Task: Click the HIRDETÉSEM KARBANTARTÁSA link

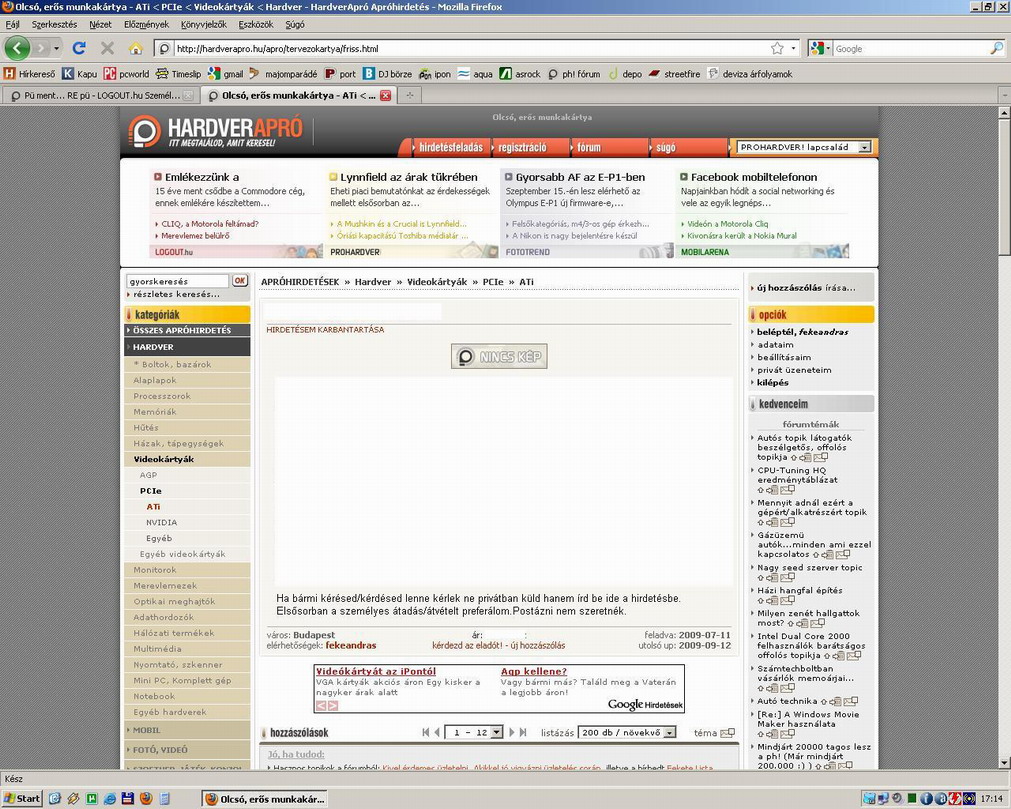Action: pos(325,329)
